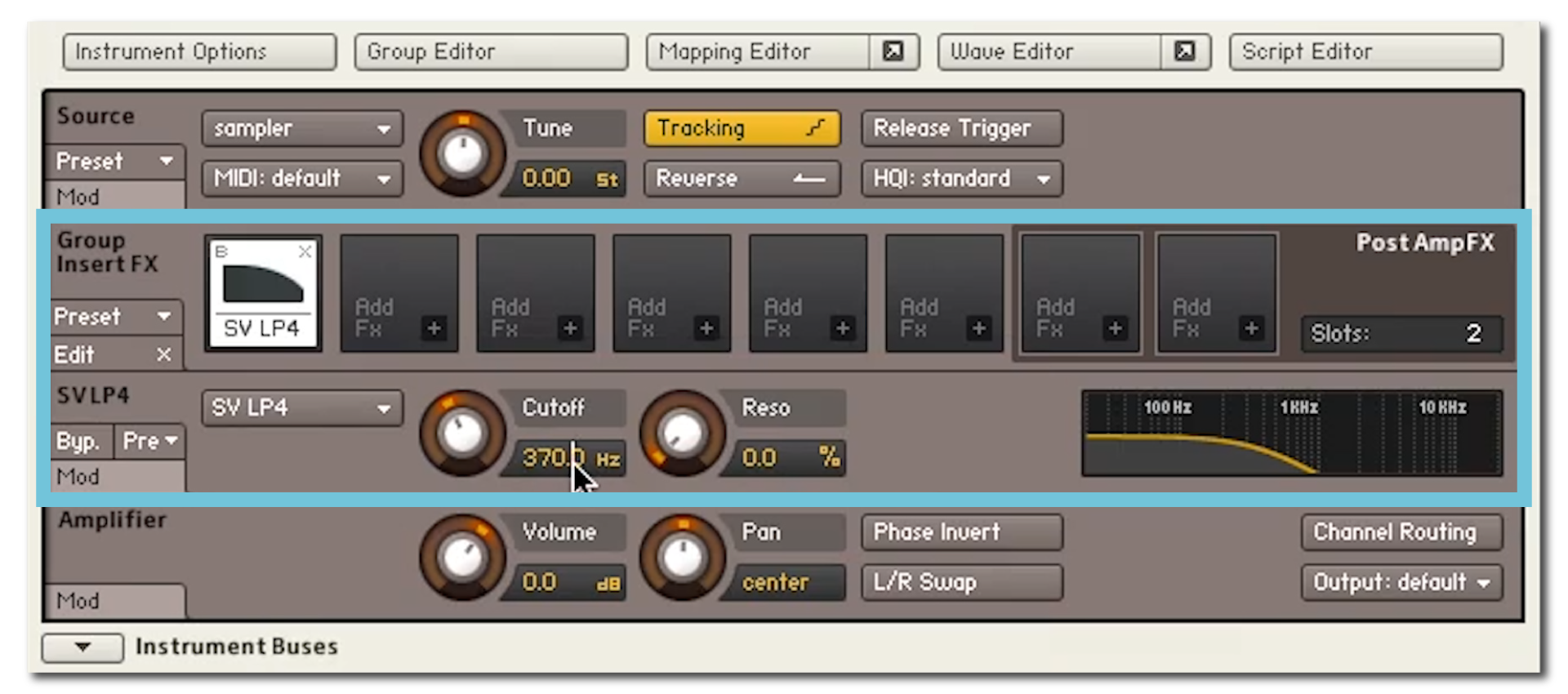Select the SV LP4 filter thumbnail slot

(262, 294)
